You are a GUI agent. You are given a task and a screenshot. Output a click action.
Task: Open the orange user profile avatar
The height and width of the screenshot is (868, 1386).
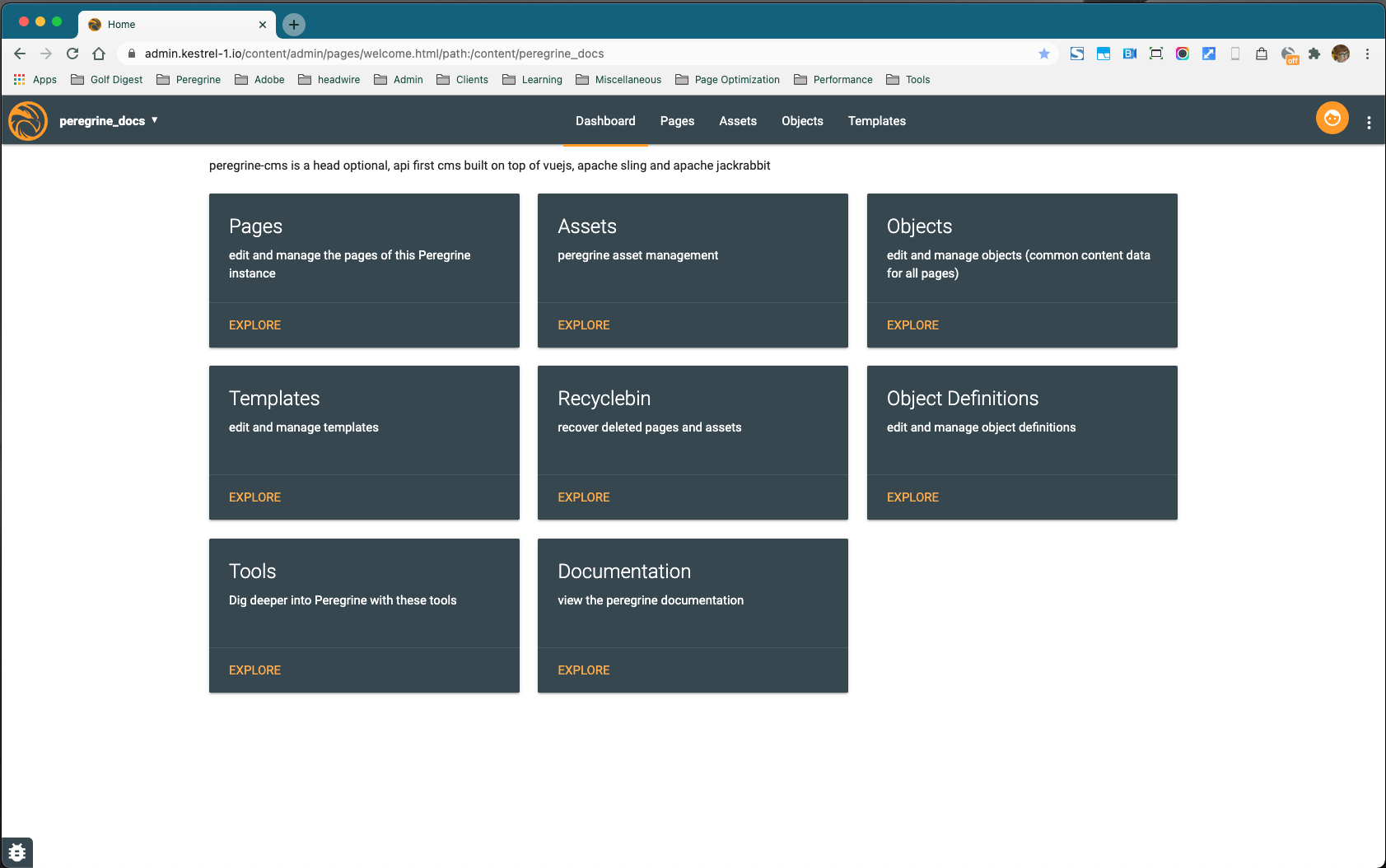point(1332,119)
